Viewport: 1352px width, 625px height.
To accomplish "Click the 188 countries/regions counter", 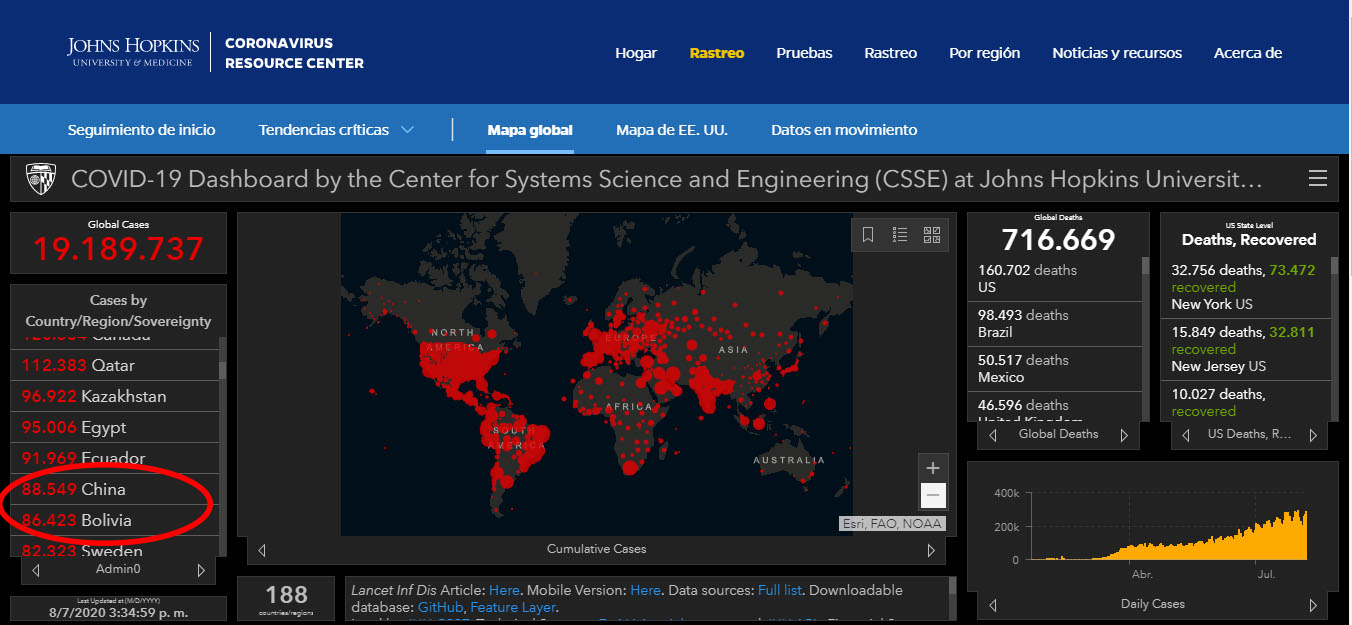I will point(287,600).
